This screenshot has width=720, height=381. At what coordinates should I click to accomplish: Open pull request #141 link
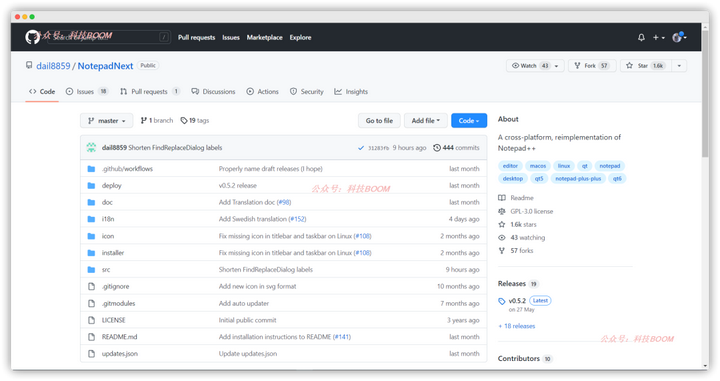[x=342, y=337]
